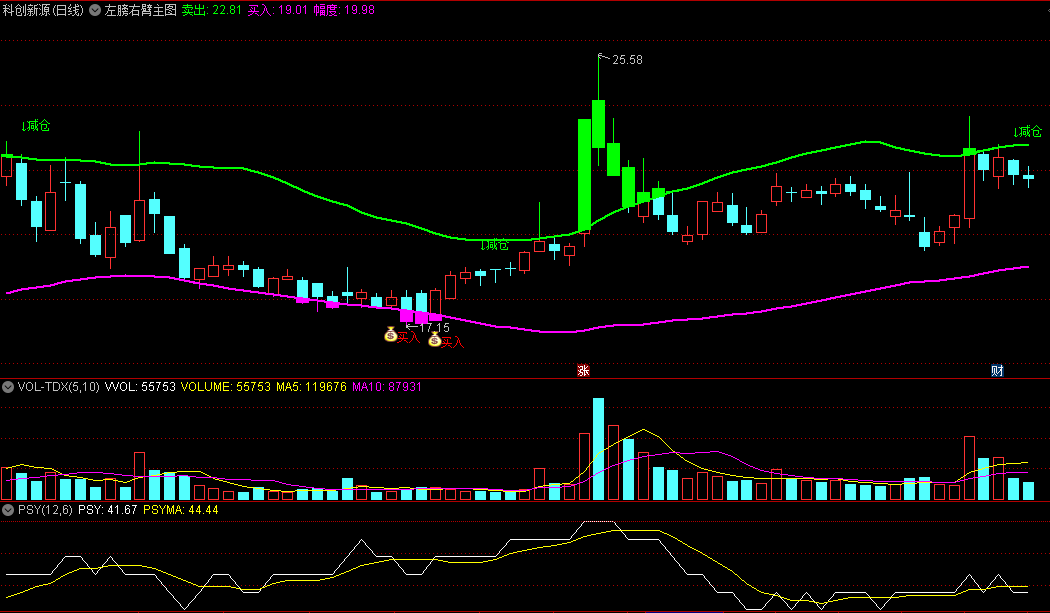This screenshot has width=1050, height=613.
Task: Click the 幅度: 19.98 value
Action: point(344,10)
